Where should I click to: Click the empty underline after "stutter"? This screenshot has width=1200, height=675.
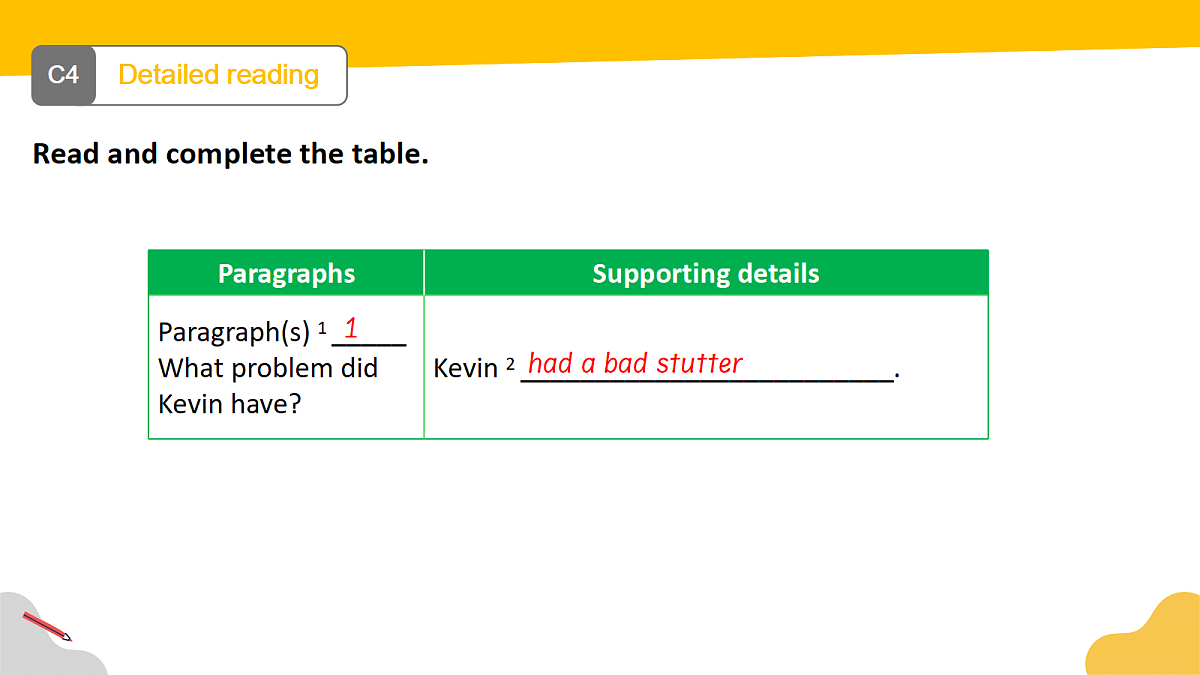coord(818,376)
